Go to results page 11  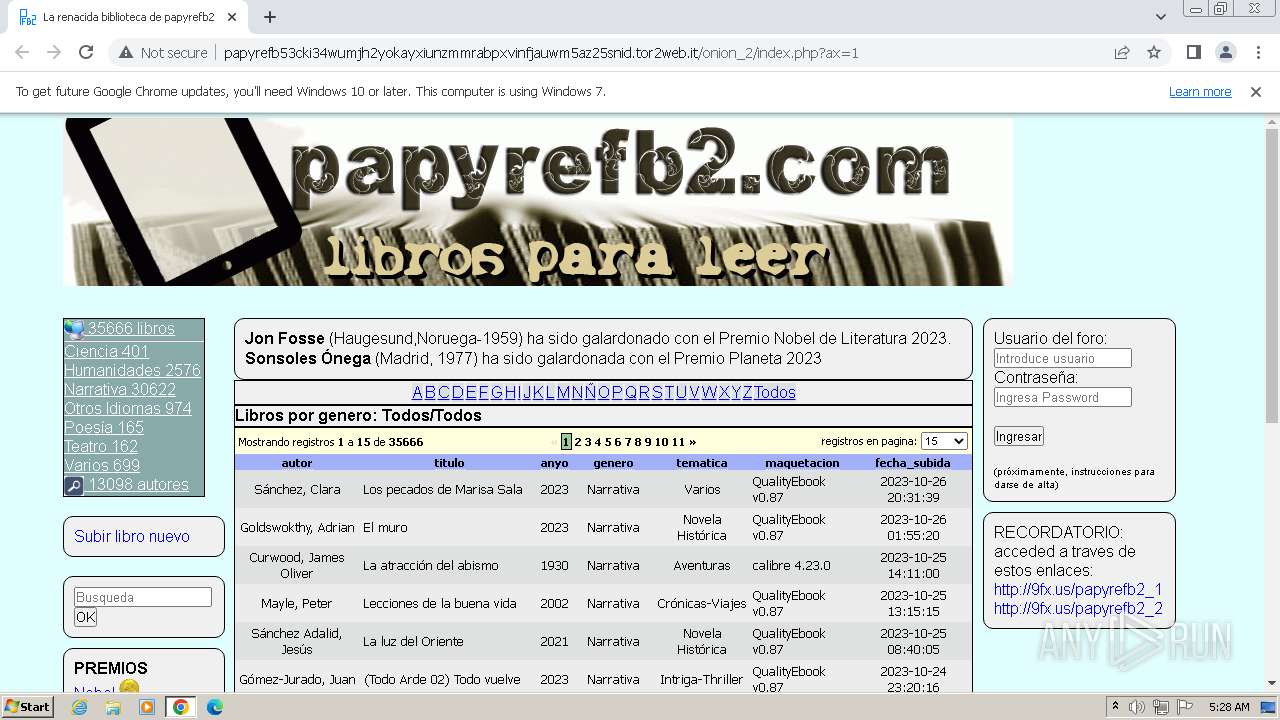pos(678,442)
